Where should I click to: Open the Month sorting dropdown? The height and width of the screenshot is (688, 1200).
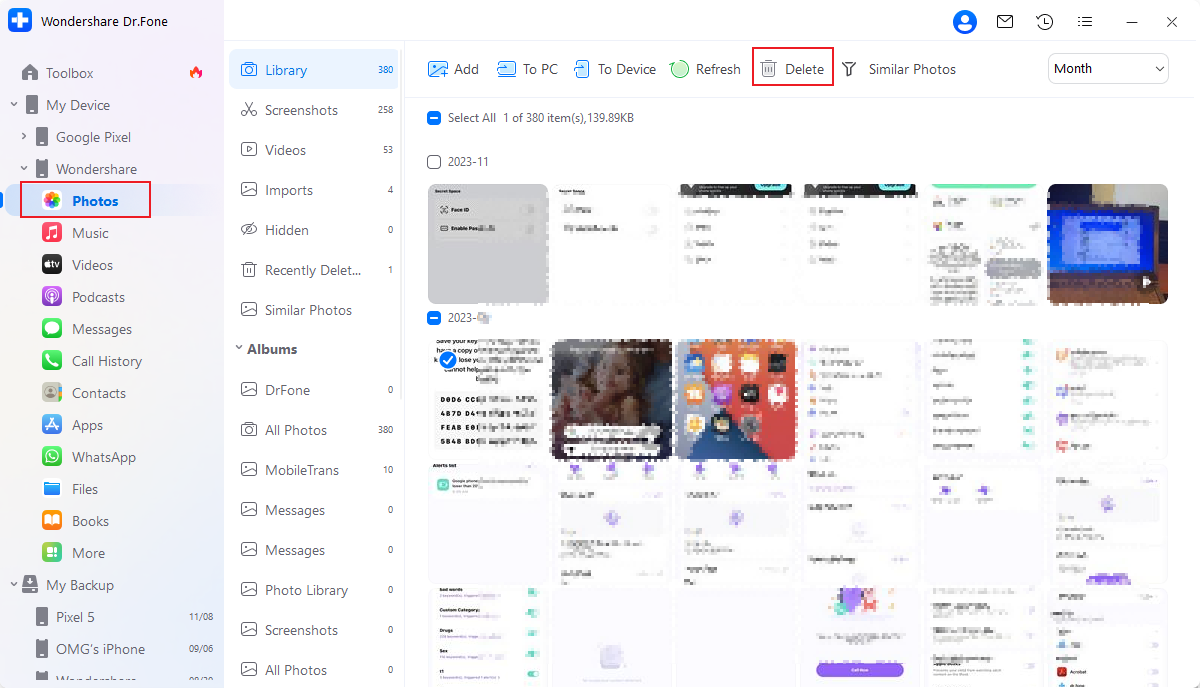coord(1108,68)
